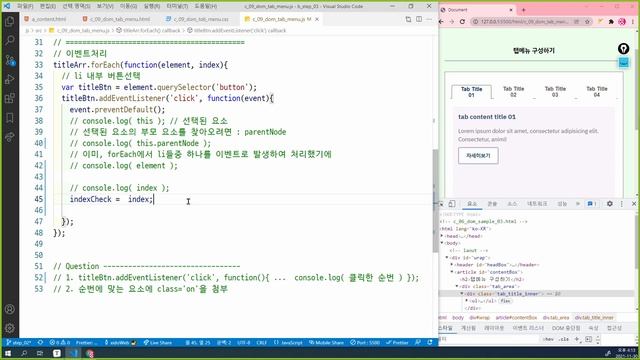Open the editor More Actions menu
Screen dimensions: 640x360
coord(429,19)
